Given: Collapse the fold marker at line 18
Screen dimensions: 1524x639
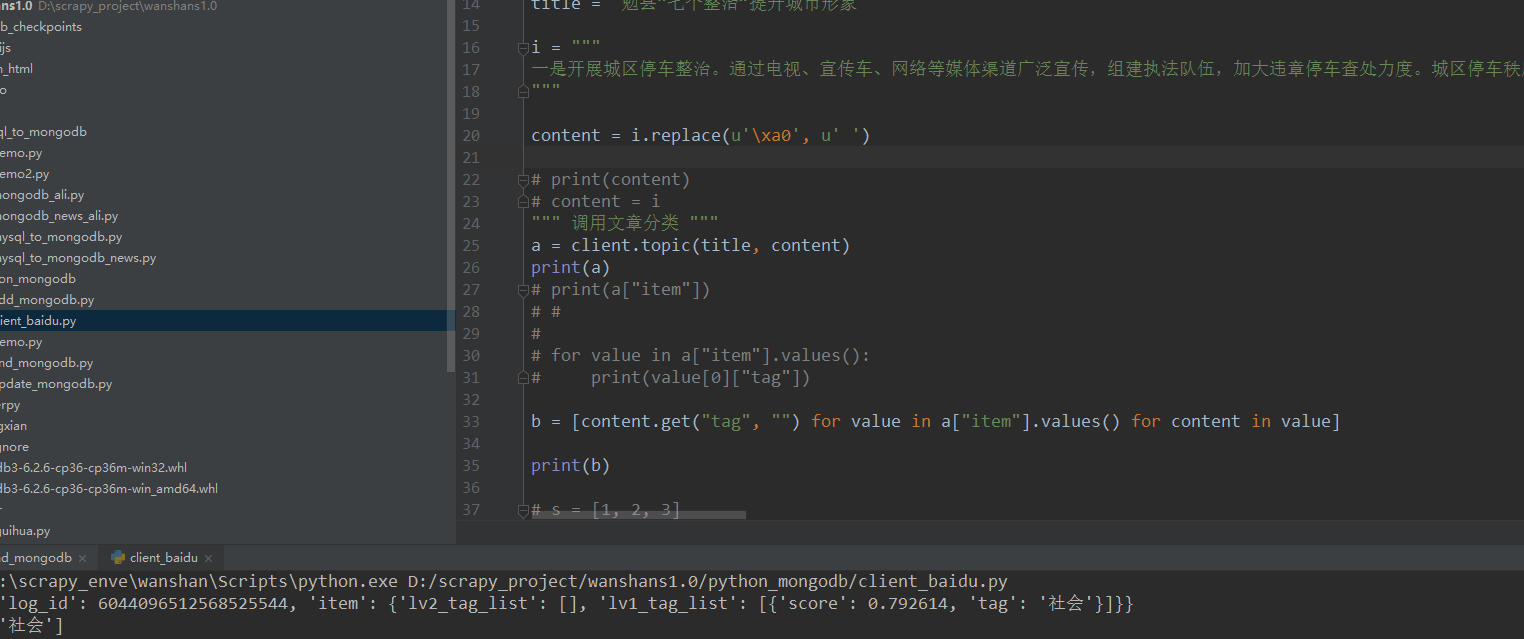Looking at the screenshot, I should pos(522,92).
